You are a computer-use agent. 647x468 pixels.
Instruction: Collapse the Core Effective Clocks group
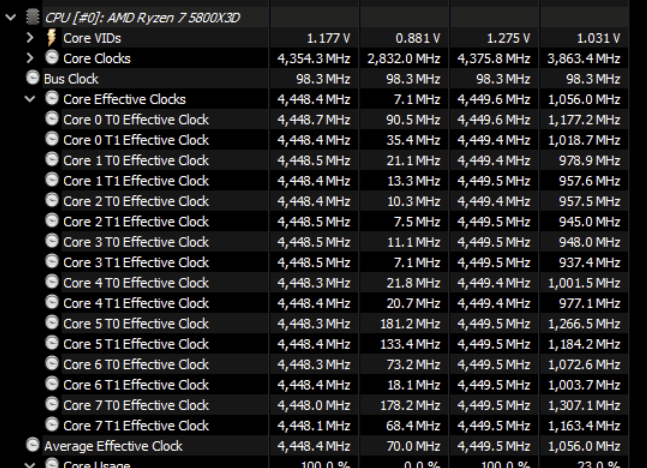(x=30, y=99)
